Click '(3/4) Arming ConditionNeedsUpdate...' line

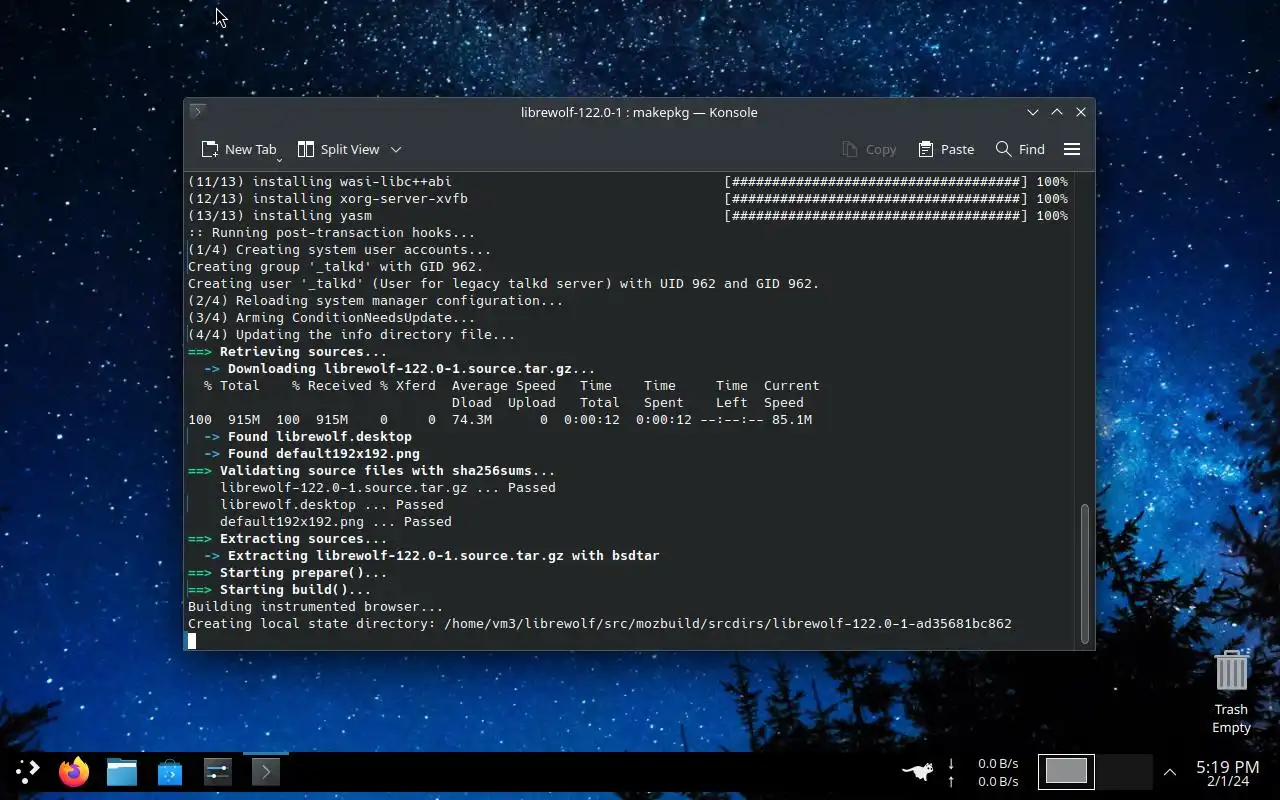tap(331, 318)
